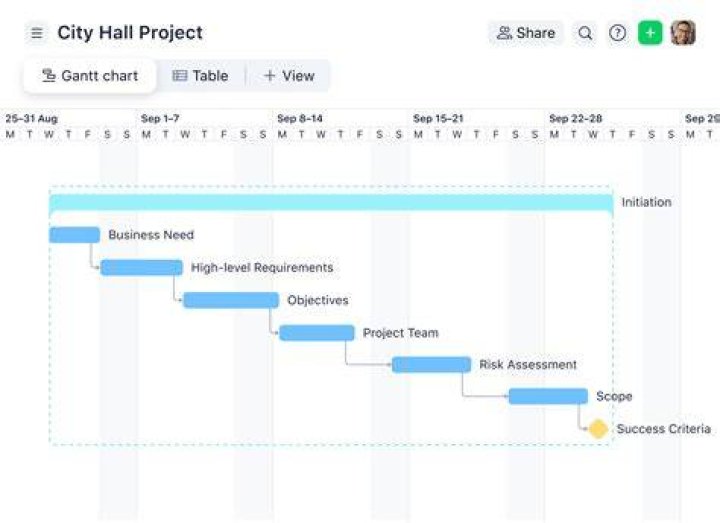Click the Sep 8–14 week header
720x523 pixels.
click(300, 118)
